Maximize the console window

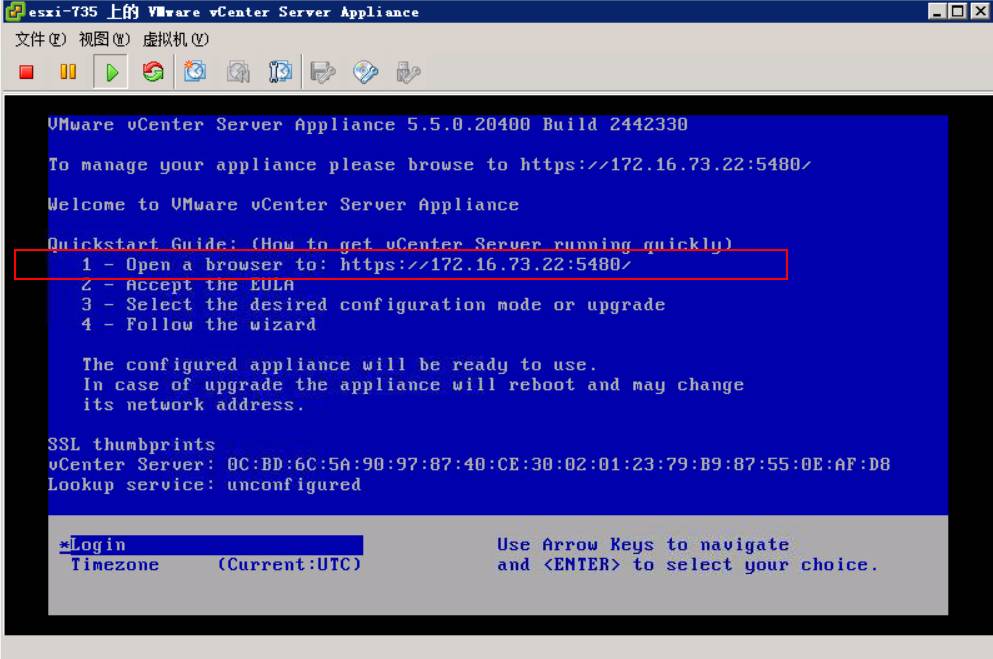tap(958, 11)
